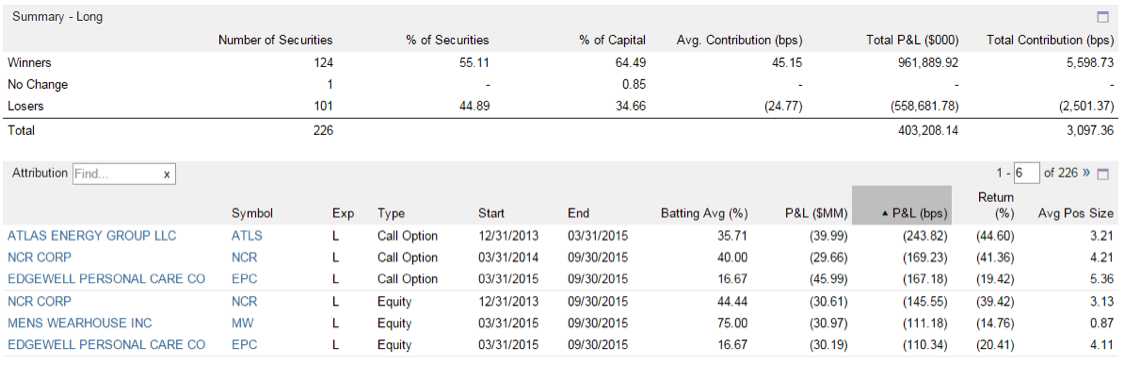Select the Winners row label

28,62
